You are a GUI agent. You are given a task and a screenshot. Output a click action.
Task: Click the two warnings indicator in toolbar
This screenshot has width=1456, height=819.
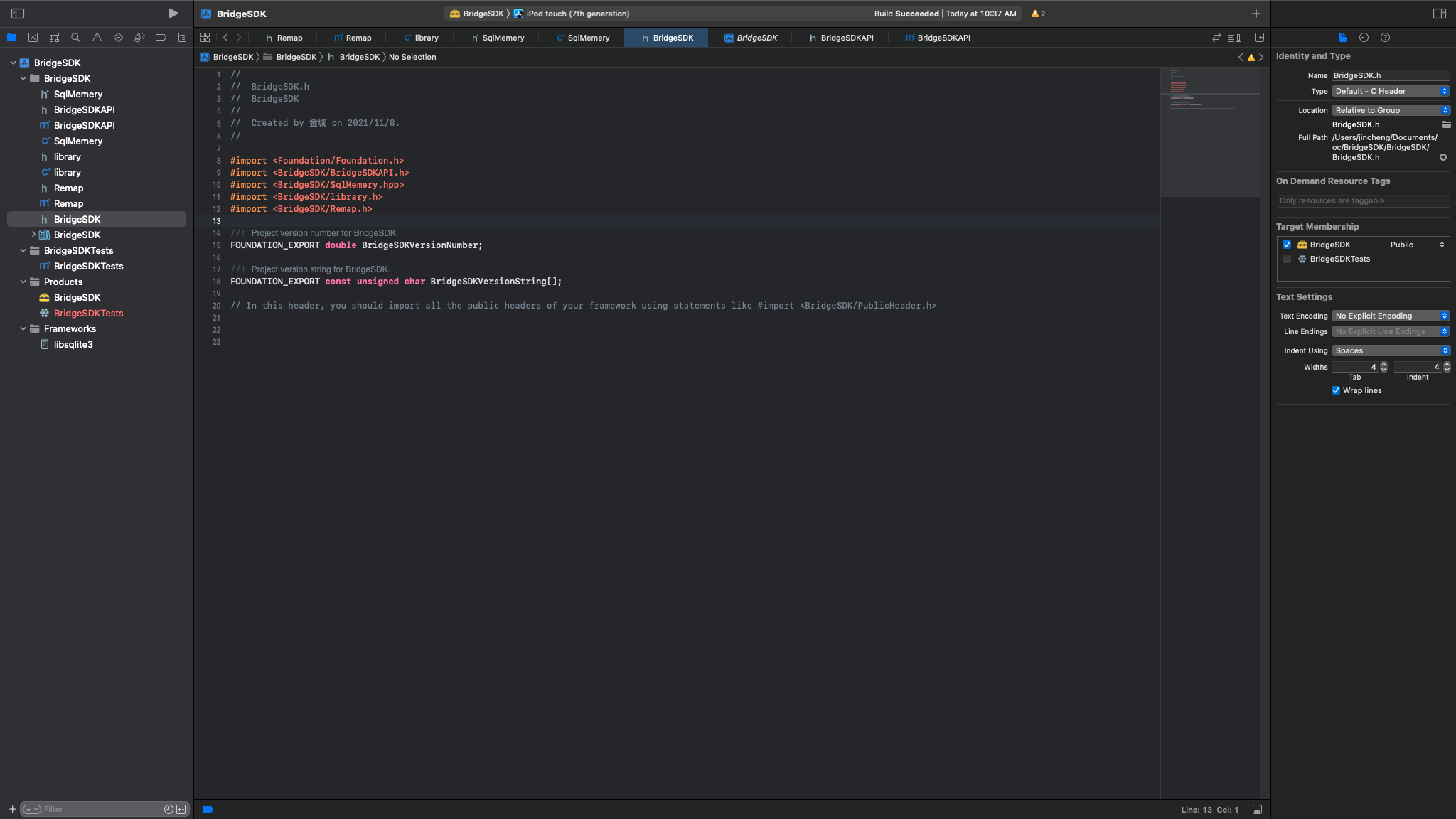coord(1038,14)
